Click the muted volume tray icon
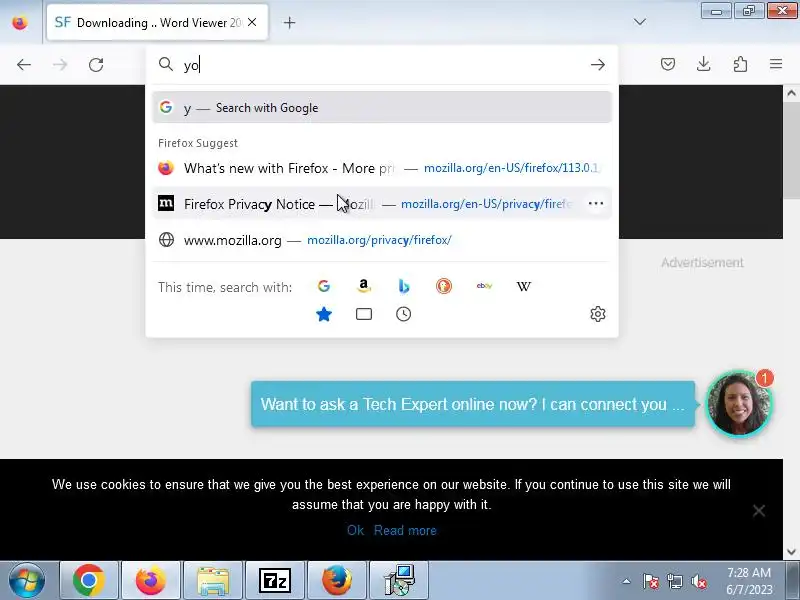 (698, 581)
